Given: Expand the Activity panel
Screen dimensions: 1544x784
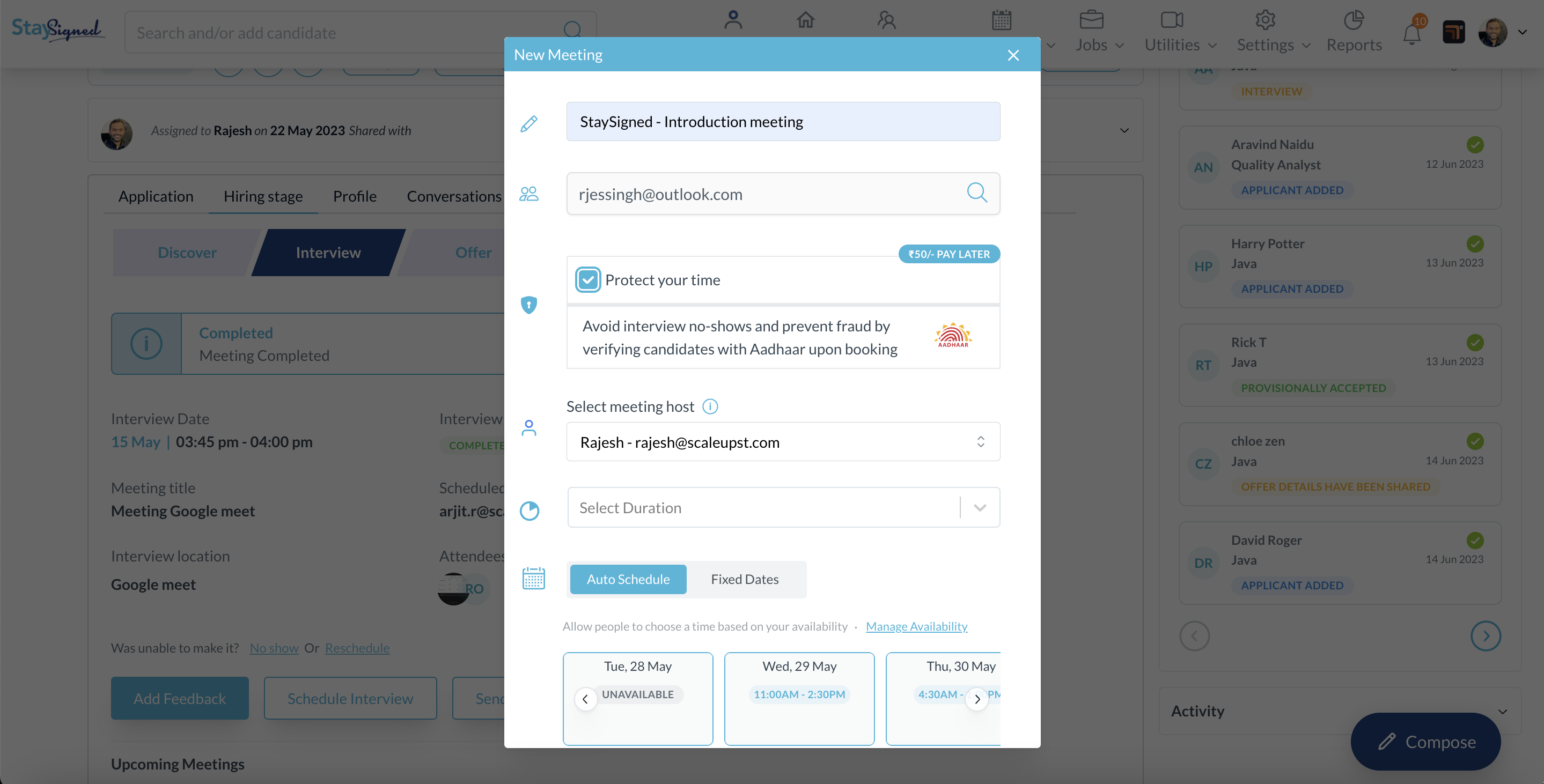Looking at the screenshot, I should [1502, 712].
